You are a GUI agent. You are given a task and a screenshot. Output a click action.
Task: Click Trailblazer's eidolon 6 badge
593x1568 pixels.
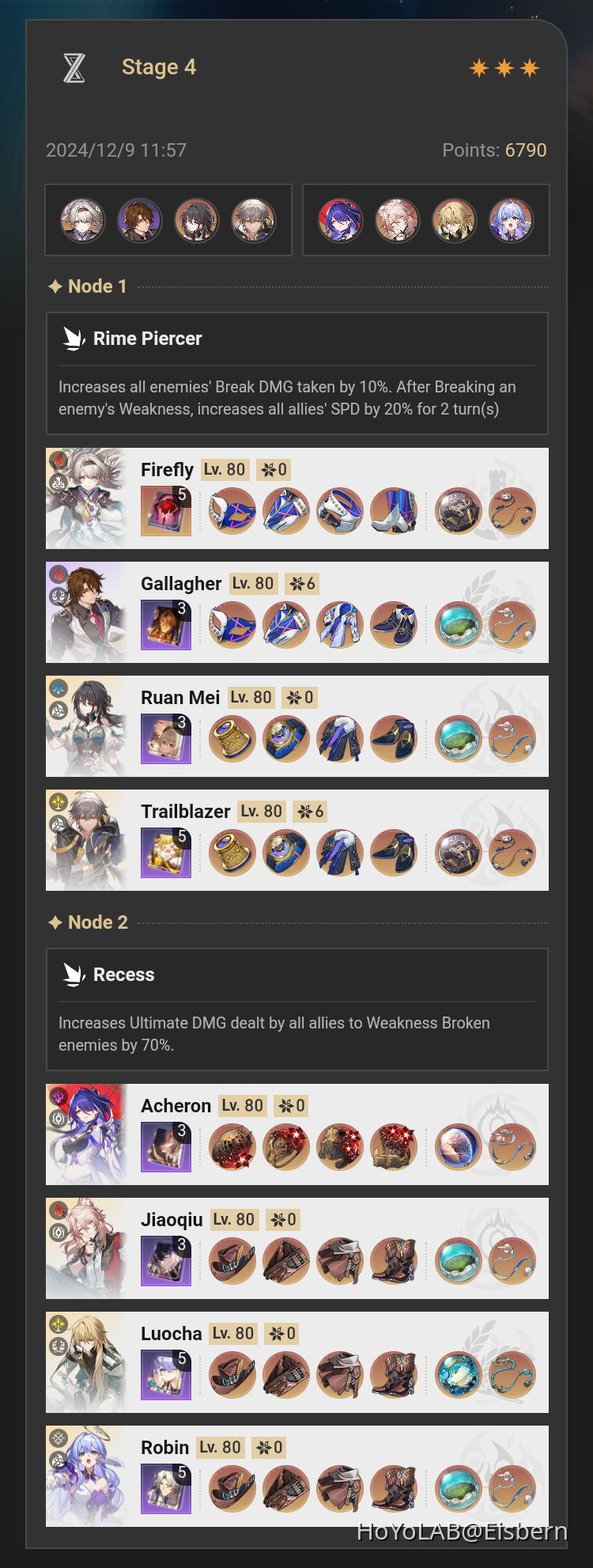pyautogui.click(x=310, y=812)
